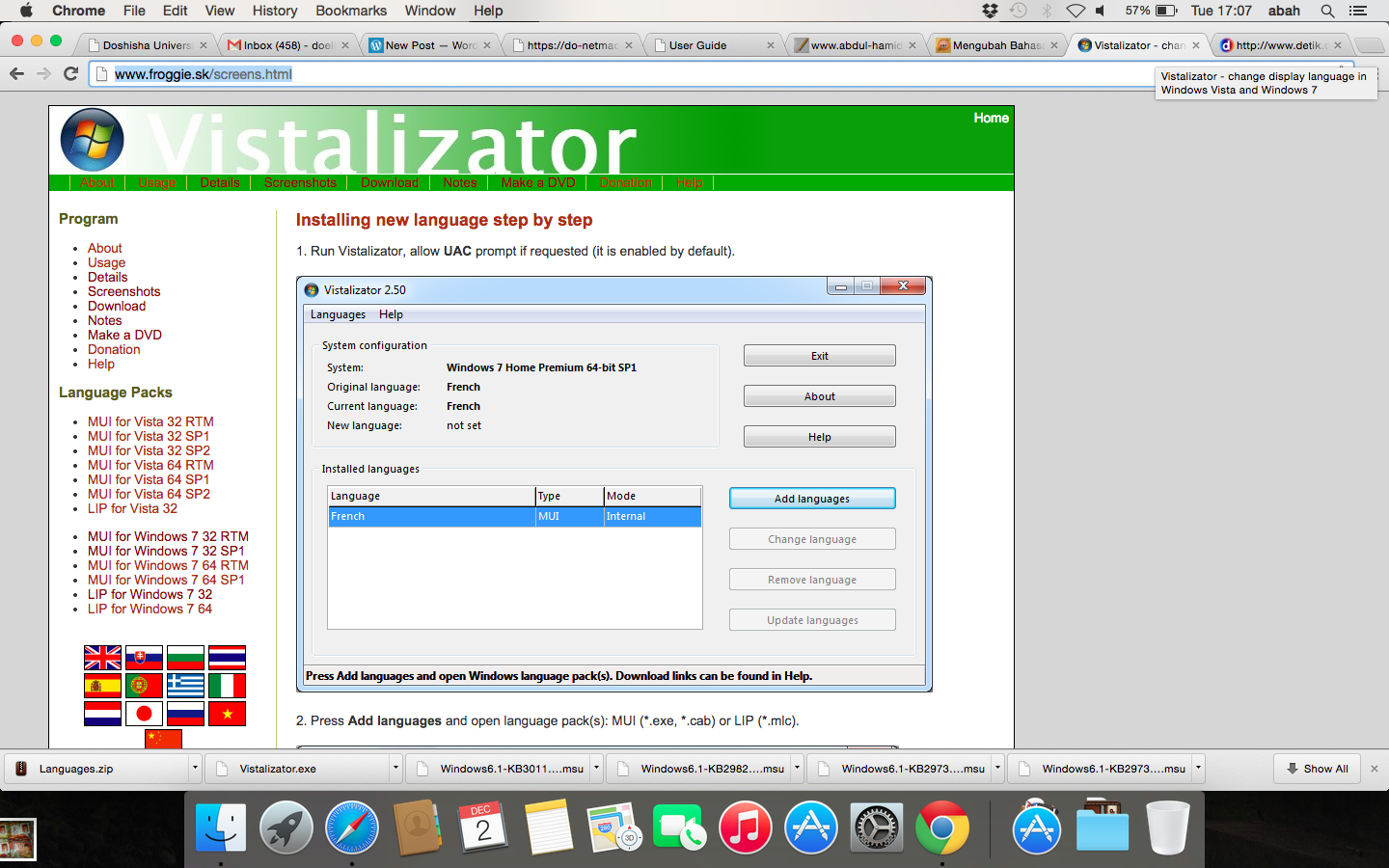The image size is (1389, 868).
Task: Click the Show All downloads button
Action: (1317, 769)
